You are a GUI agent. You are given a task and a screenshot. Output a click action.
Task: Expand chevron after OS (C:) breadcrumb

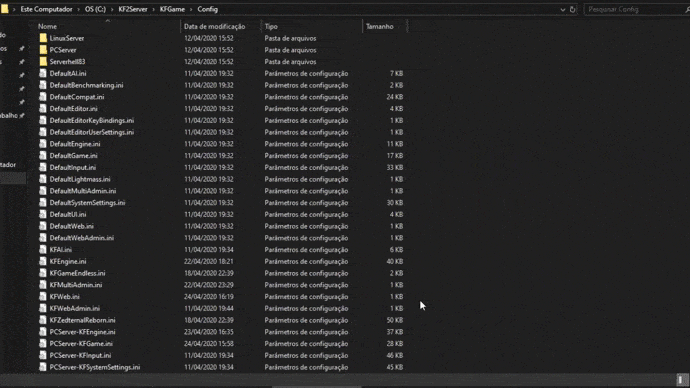[112, 9]
